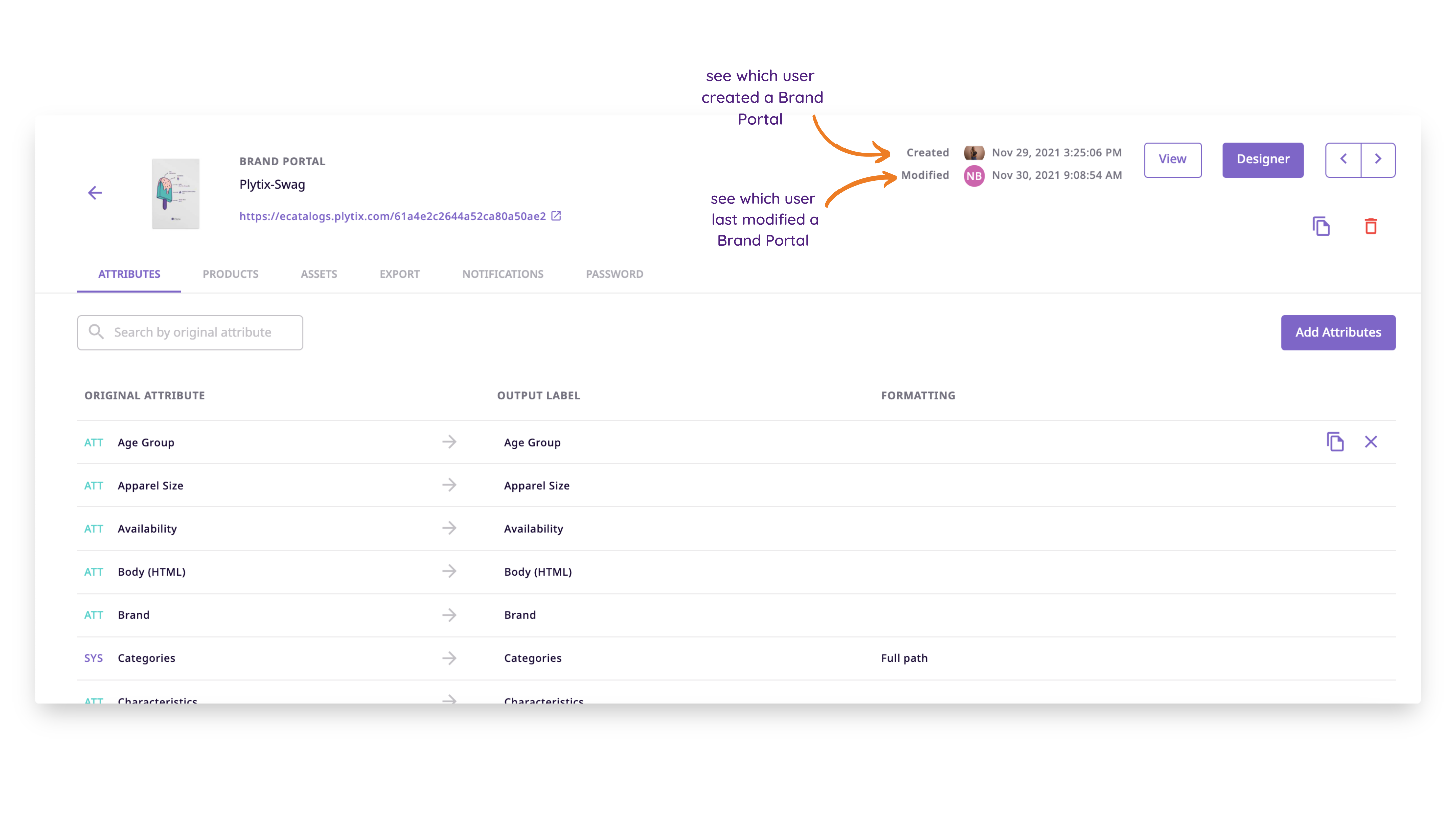Click the external link icon beside the URL
Viewport: 1456px width, 819px height.
[556, 216]
